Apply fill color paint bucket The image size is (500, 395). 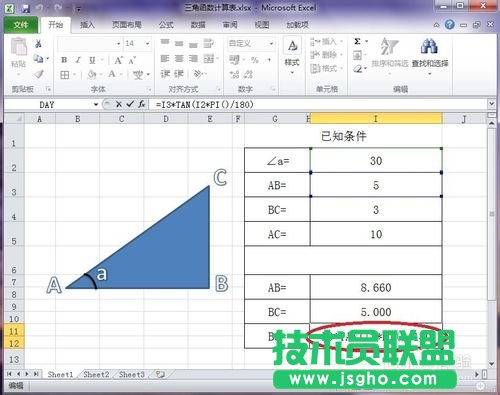pyautogui.click(x=92, y=74)
